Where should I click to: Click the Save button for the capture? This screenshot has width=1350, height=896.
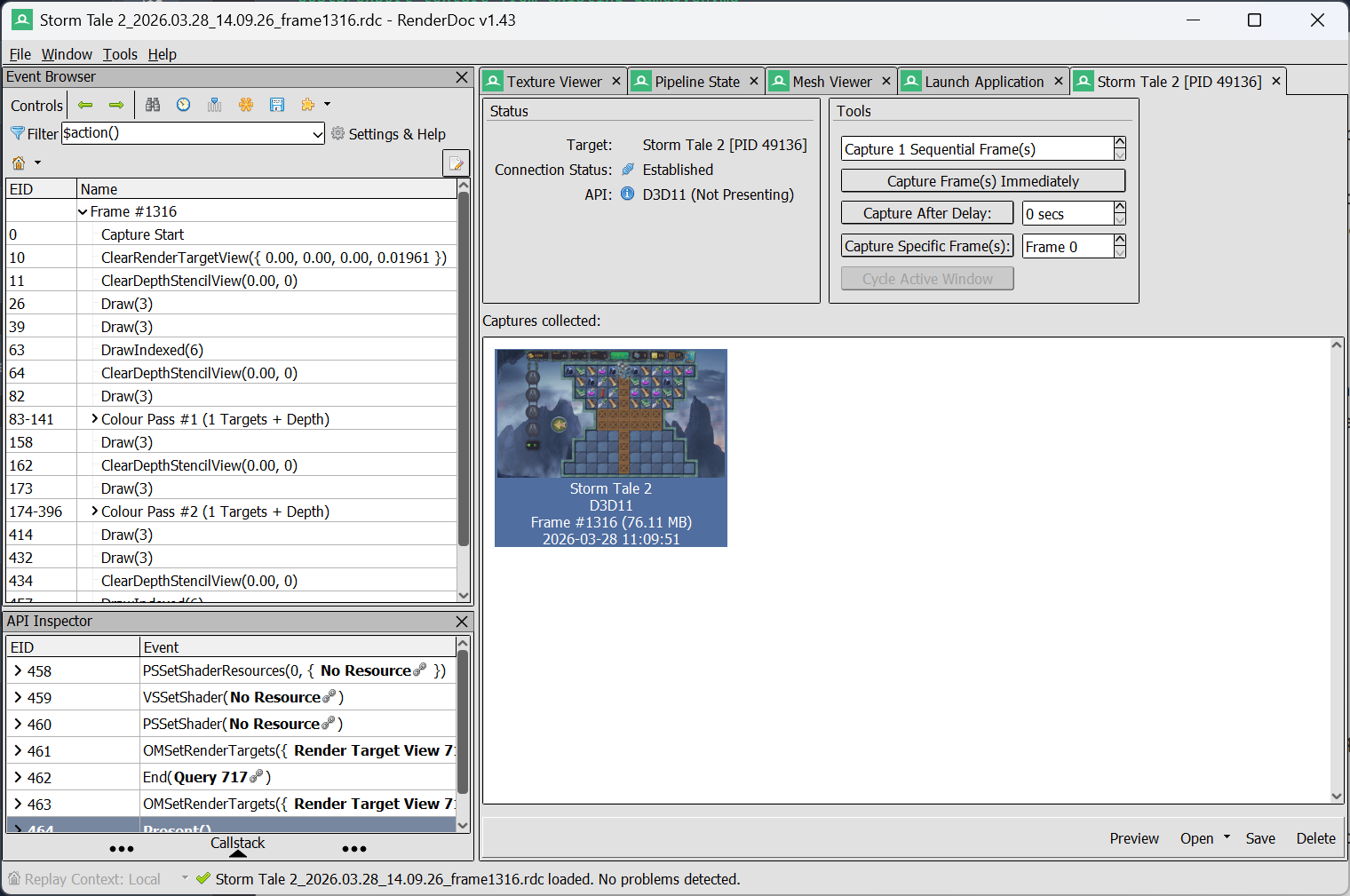click(1259, 838)
